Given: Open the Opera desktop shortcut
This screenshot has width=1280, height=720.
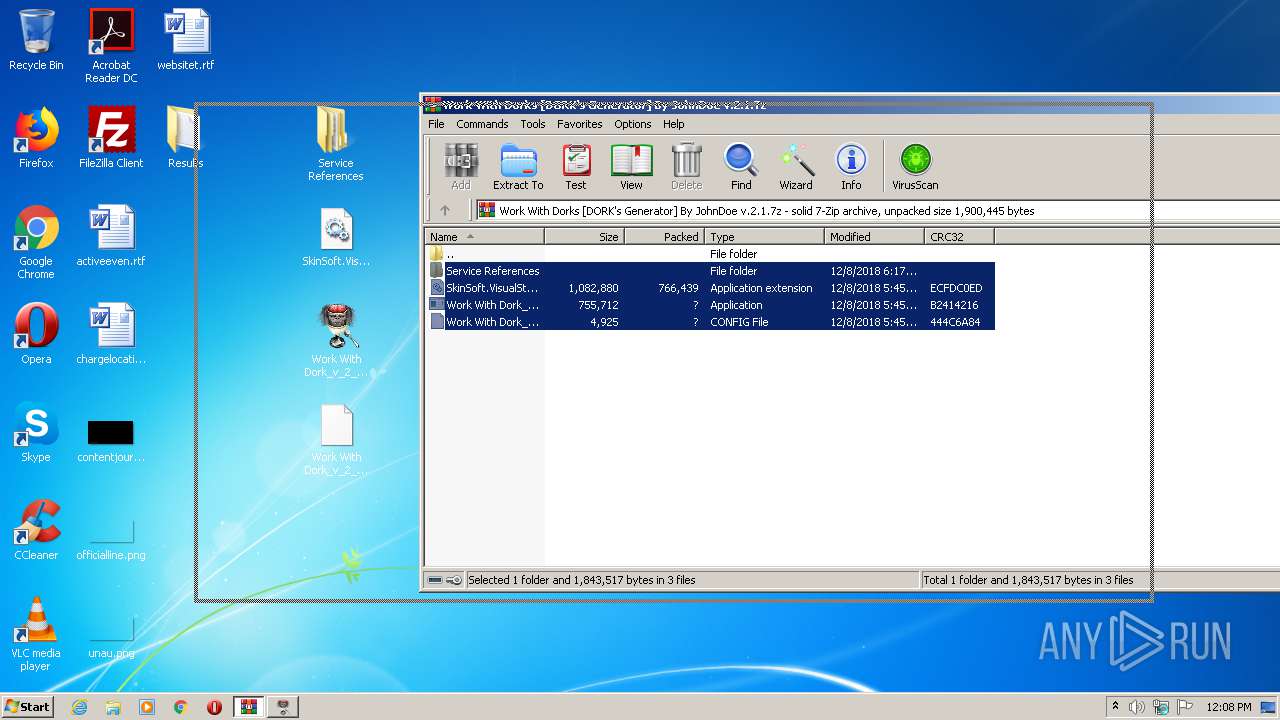Looking at the screenshot, I should point(36,334).
